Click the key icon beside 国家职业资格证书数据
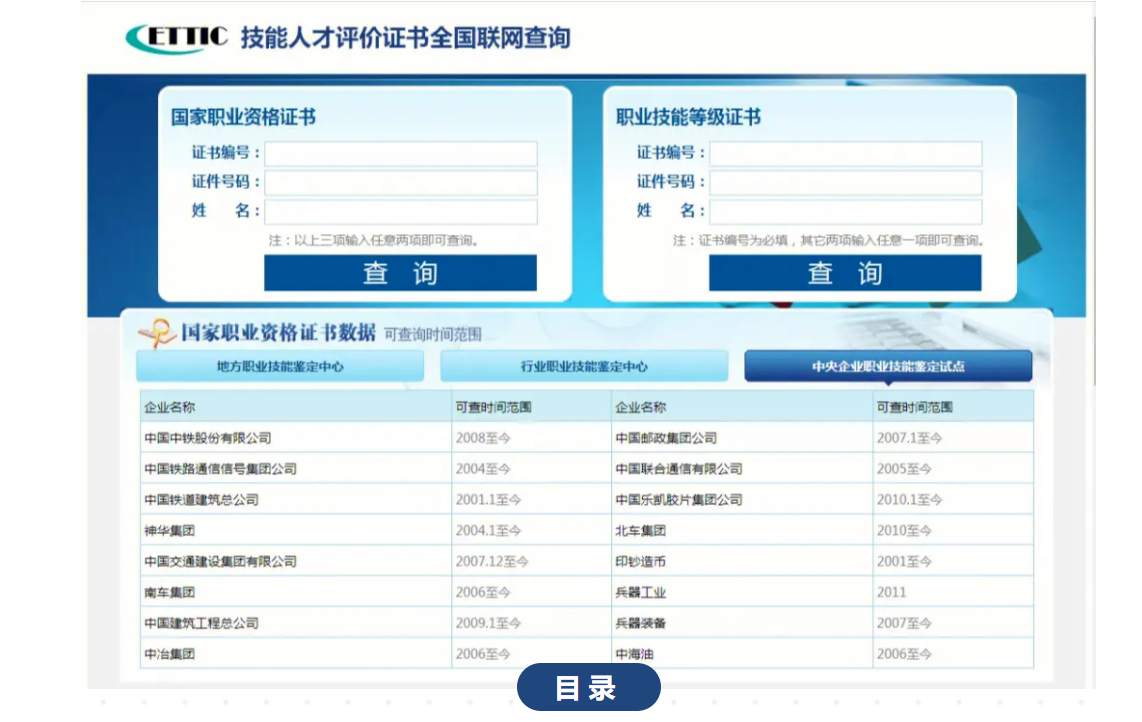The width and height of the screenshot is (1142, 722). tap(157, 334)
